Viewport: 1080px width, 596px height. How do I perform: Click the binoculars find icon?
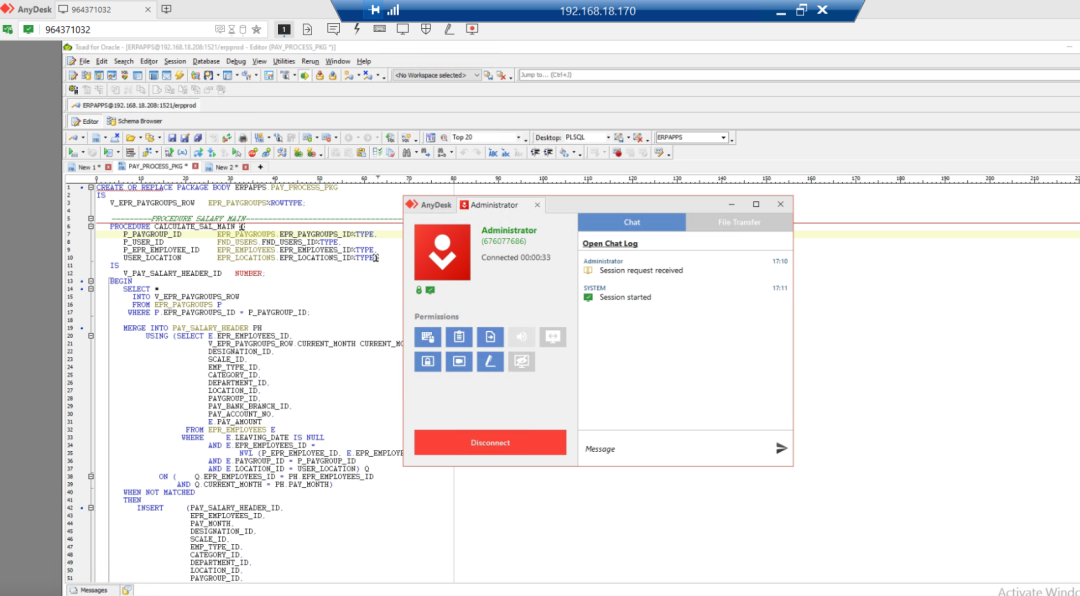click(406, 152)
